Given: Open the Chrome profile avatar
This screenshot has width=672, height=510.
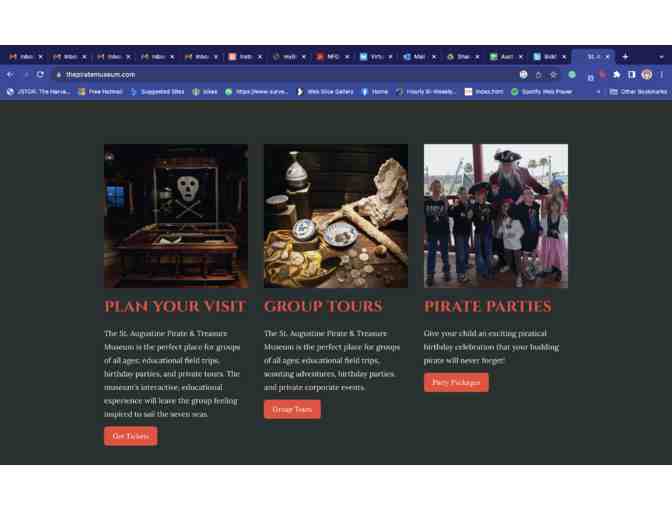Looking at the screenshot, I should coord(647,75).
